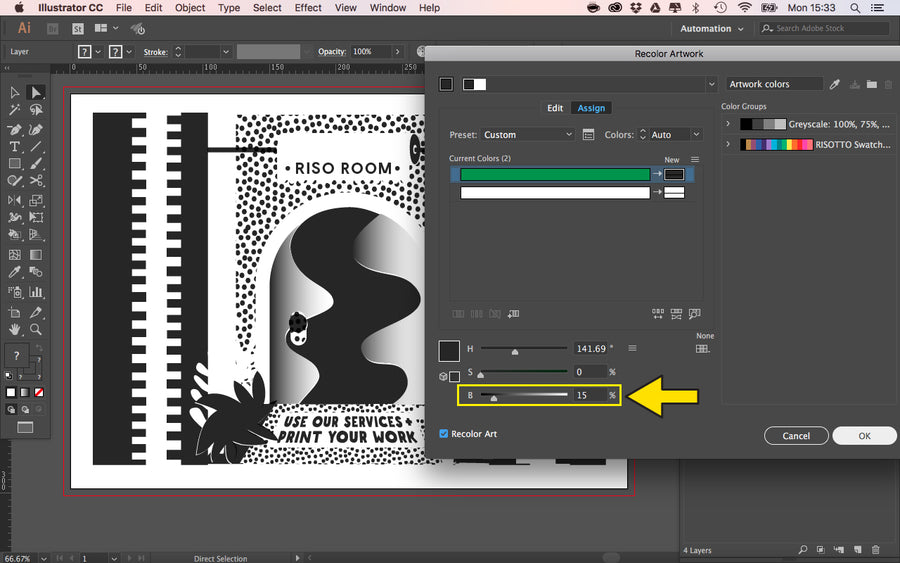Click the St Adobe Stock button
The width and height of the screenshot is (900, 563).
(78, 29)
